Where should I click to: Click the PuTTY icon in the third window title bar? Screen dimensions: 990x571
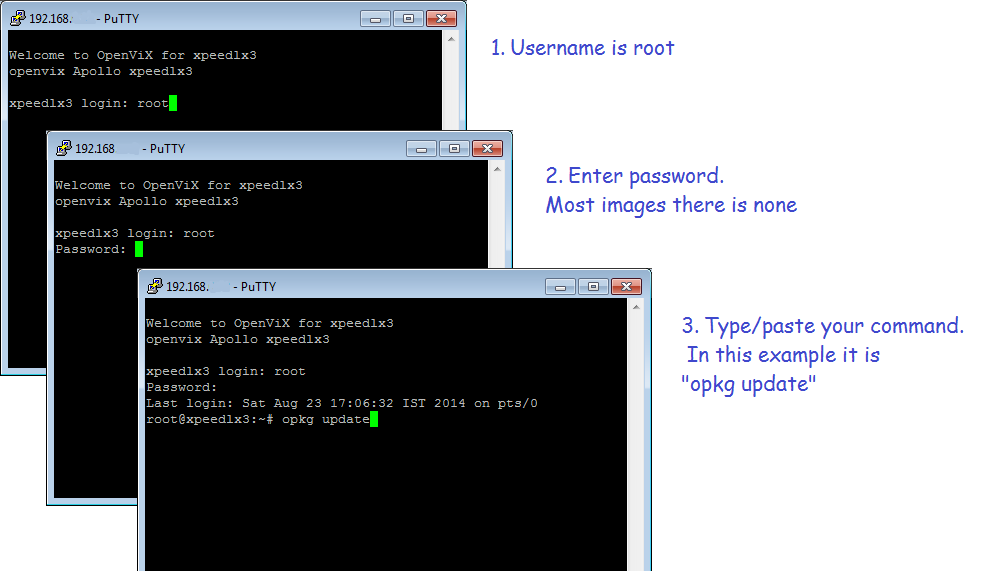155,286
